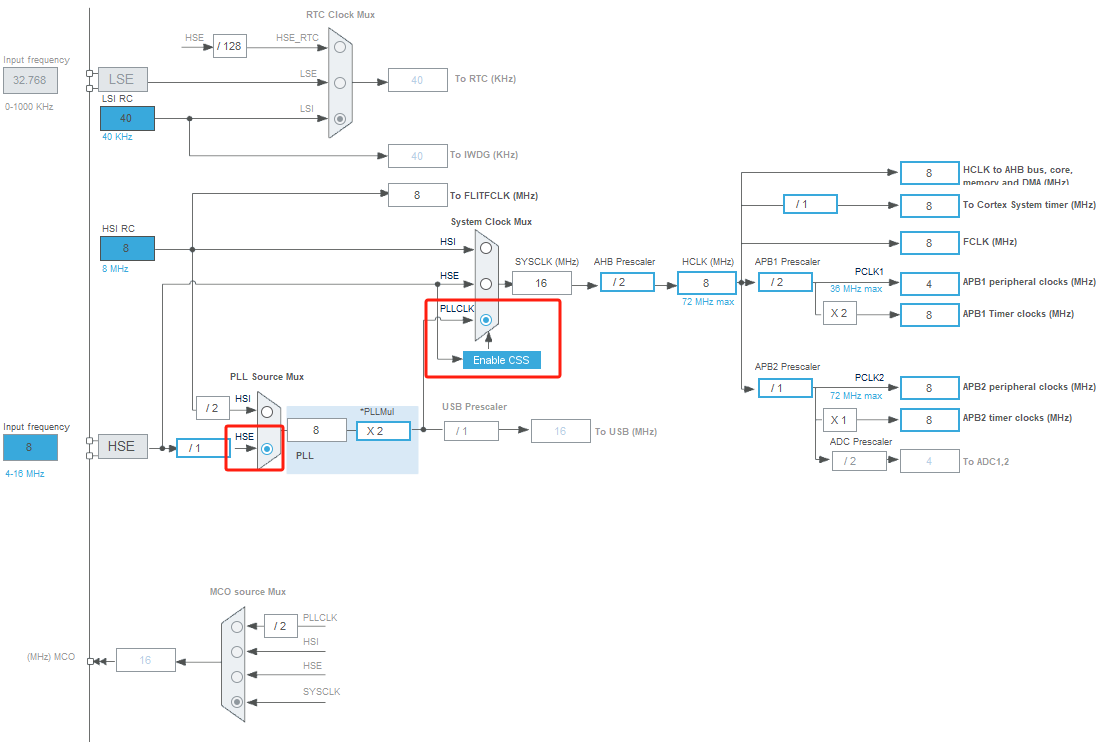The height and width of the screenshot is (742, 1108).
Task: Click the SYSCLK frequency field showing 16
Action: coord(542,283)
